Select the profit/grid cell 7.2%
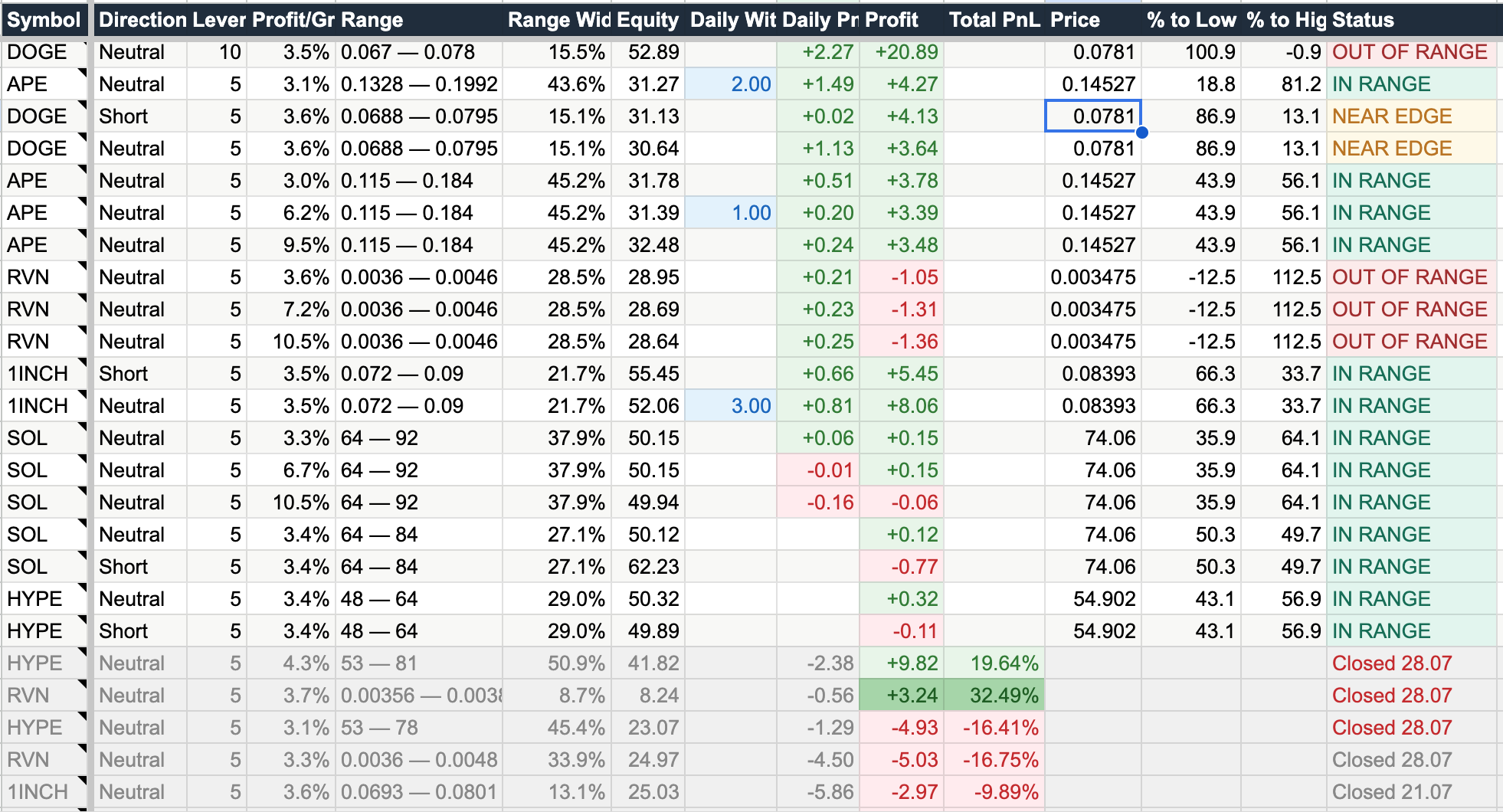This screenshot has width=1503, height=812. (291, 309)
